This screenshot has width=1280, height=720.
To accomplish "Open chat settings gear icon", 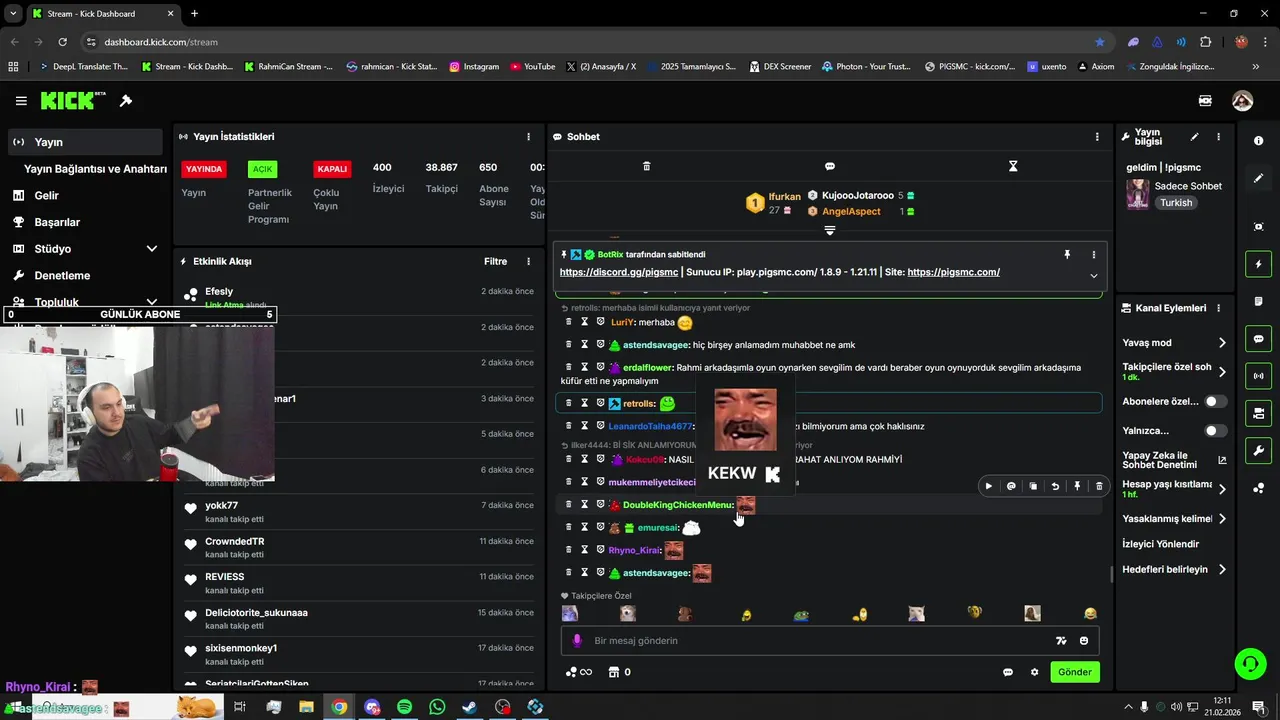I will [x=1034, y=672].
